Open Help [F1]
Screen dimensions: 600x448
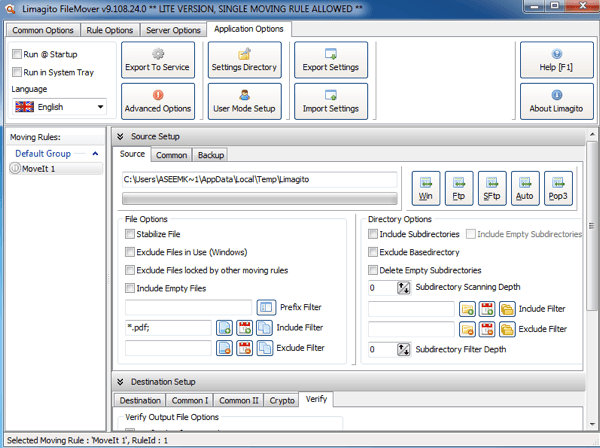coord(556,60)
